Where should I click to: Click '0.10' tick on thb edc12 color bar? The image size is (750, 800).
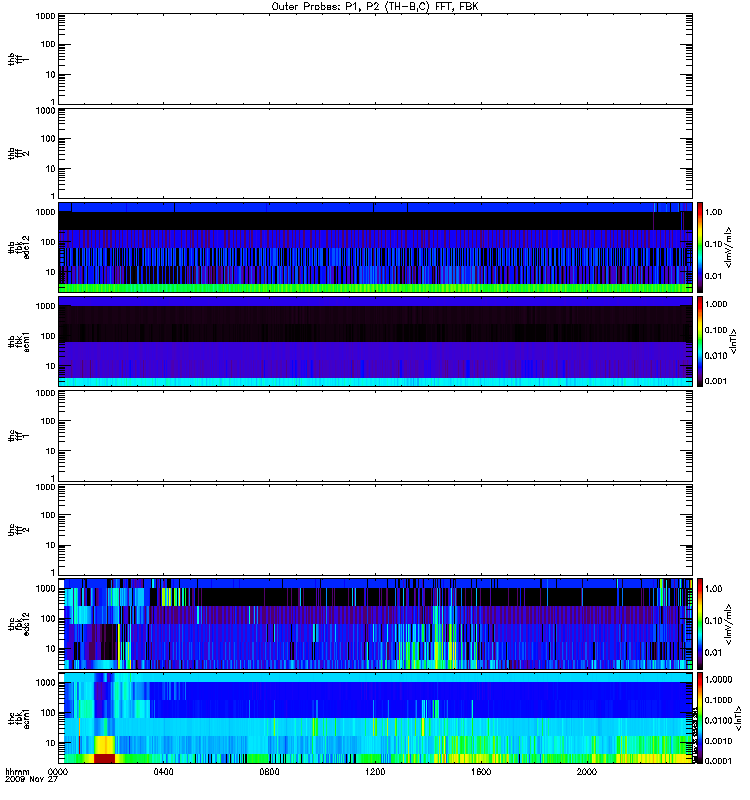pos(713,244)
